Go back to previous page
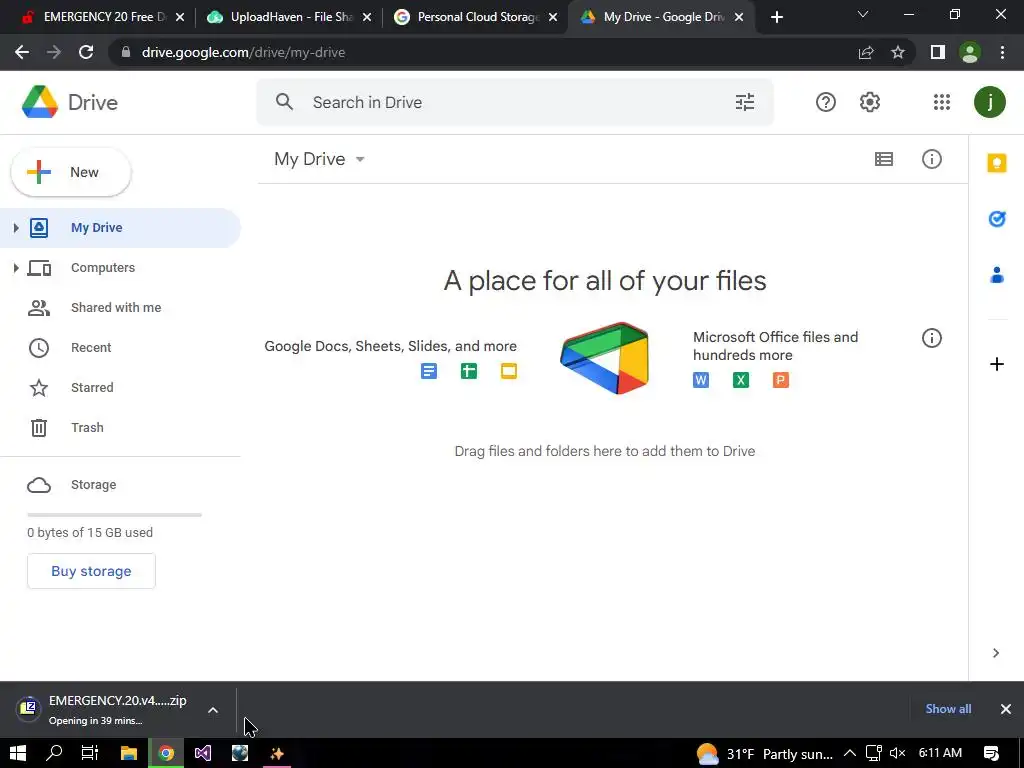The width and height of the screenshot is (1024, 768). [22, 52]
